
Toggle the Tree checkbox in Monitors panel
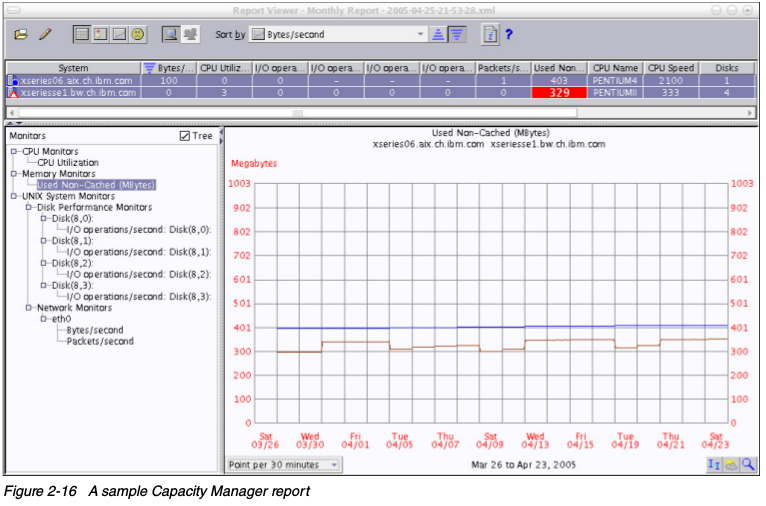point(184,136)
